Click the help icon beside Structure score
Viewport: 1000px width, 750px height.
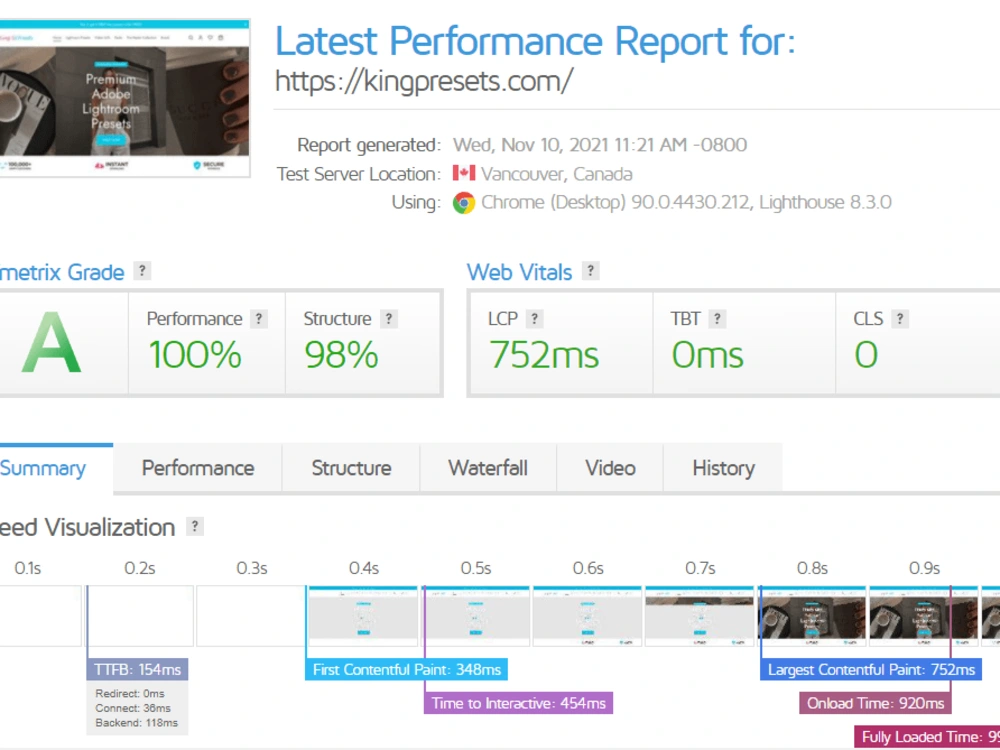pos(389,318)
